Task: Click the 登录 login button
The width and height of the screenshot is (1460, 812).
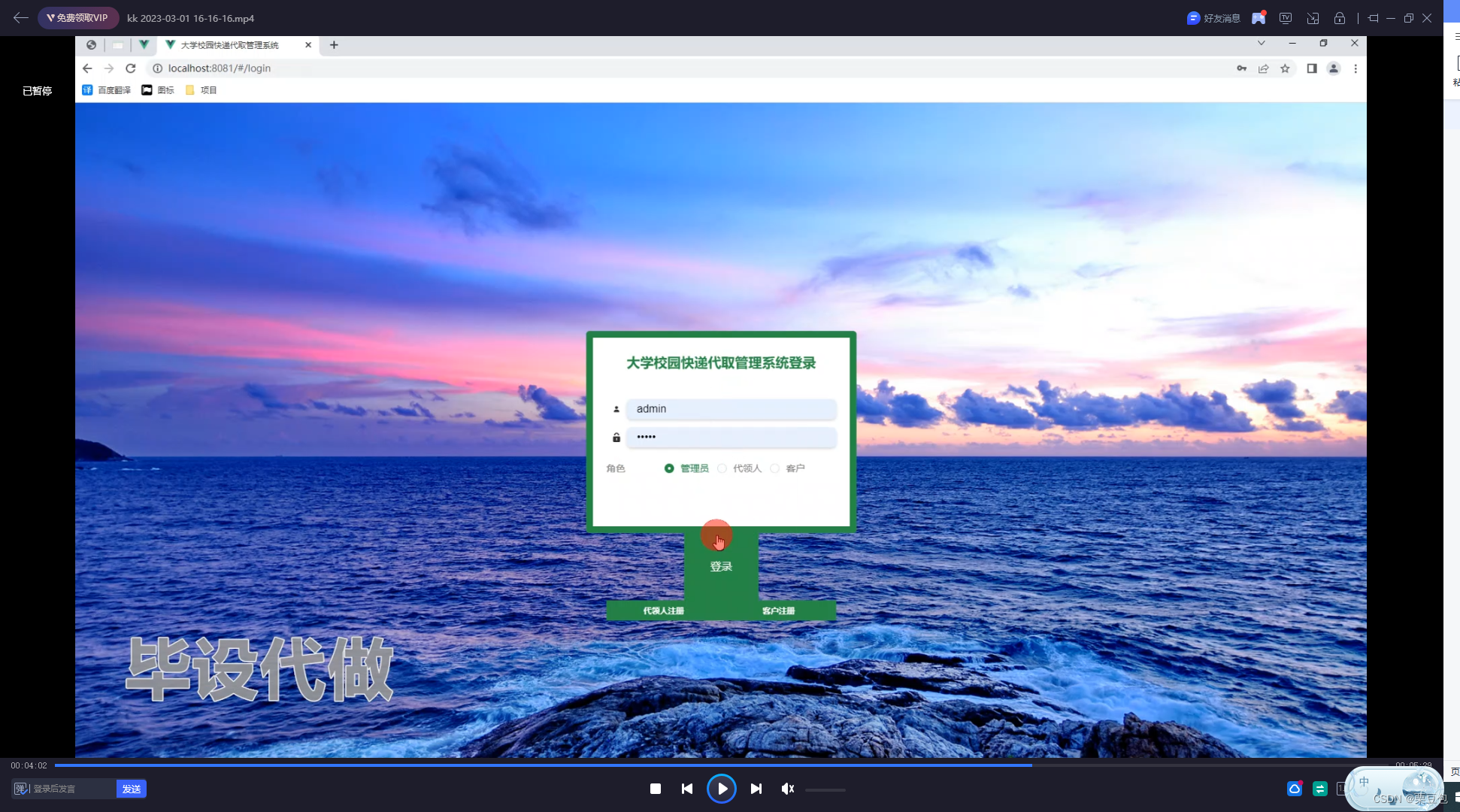Action: [720, 567]
